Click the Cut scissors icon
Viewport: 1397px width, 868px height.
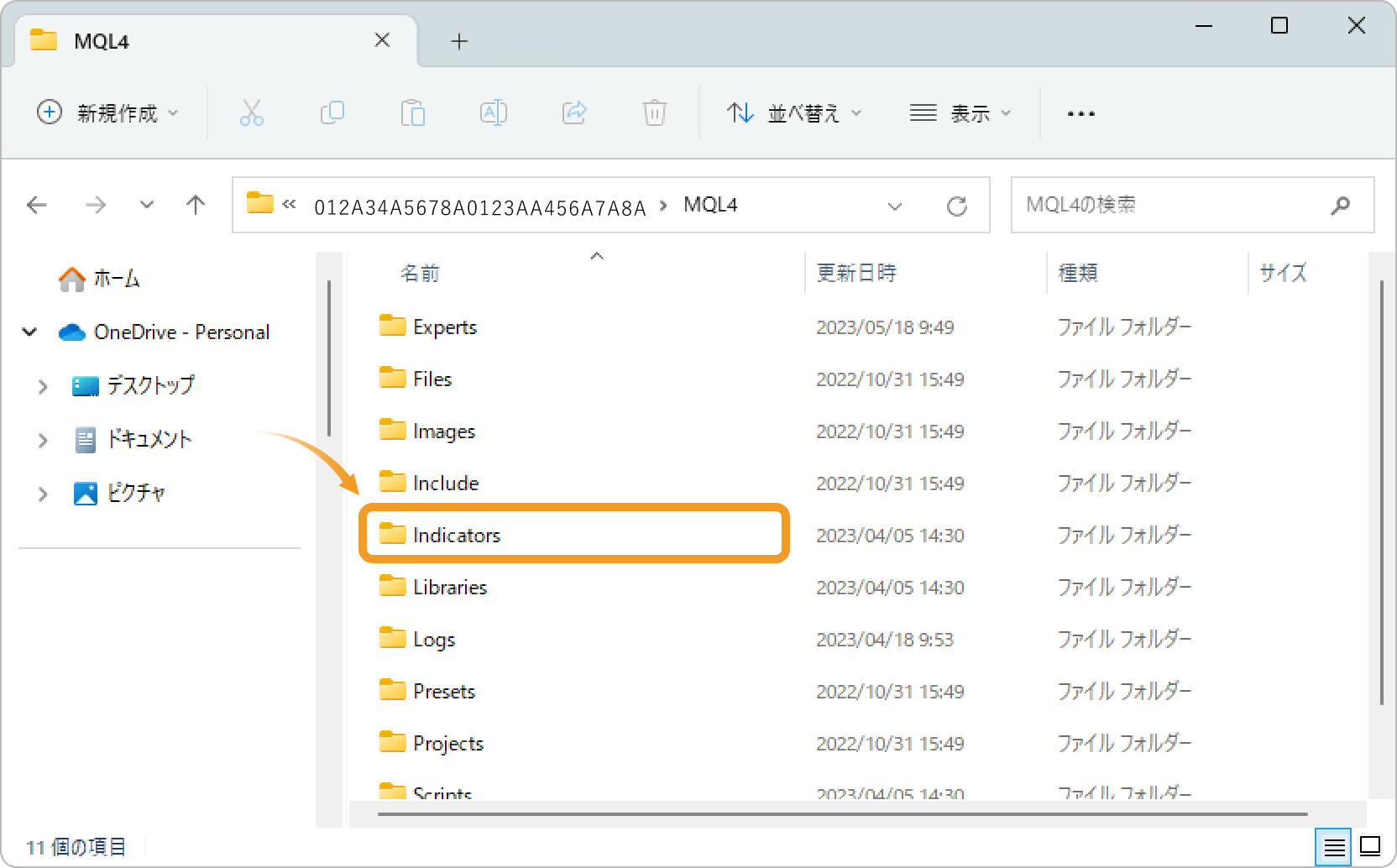(x=251, y=112)
